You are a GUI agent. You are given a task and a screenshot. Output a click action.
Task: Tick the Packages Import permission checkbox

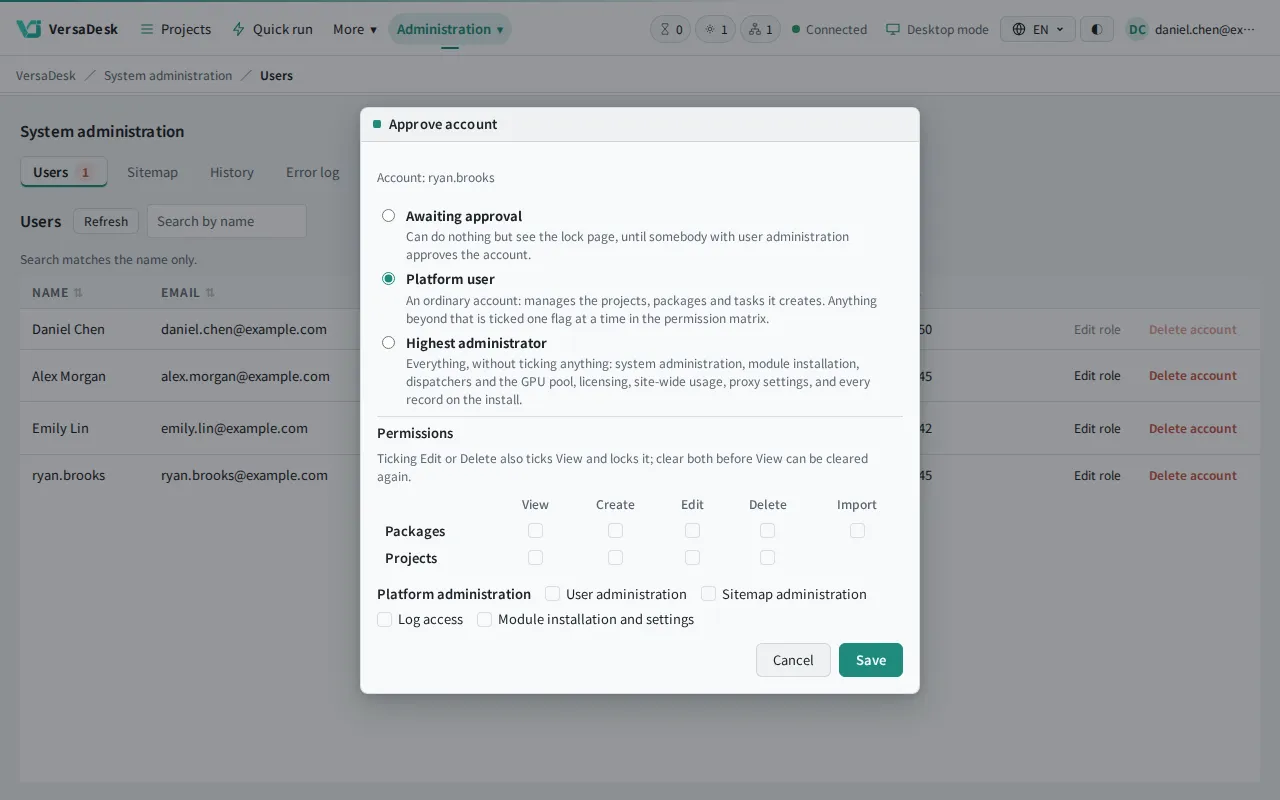857,530
